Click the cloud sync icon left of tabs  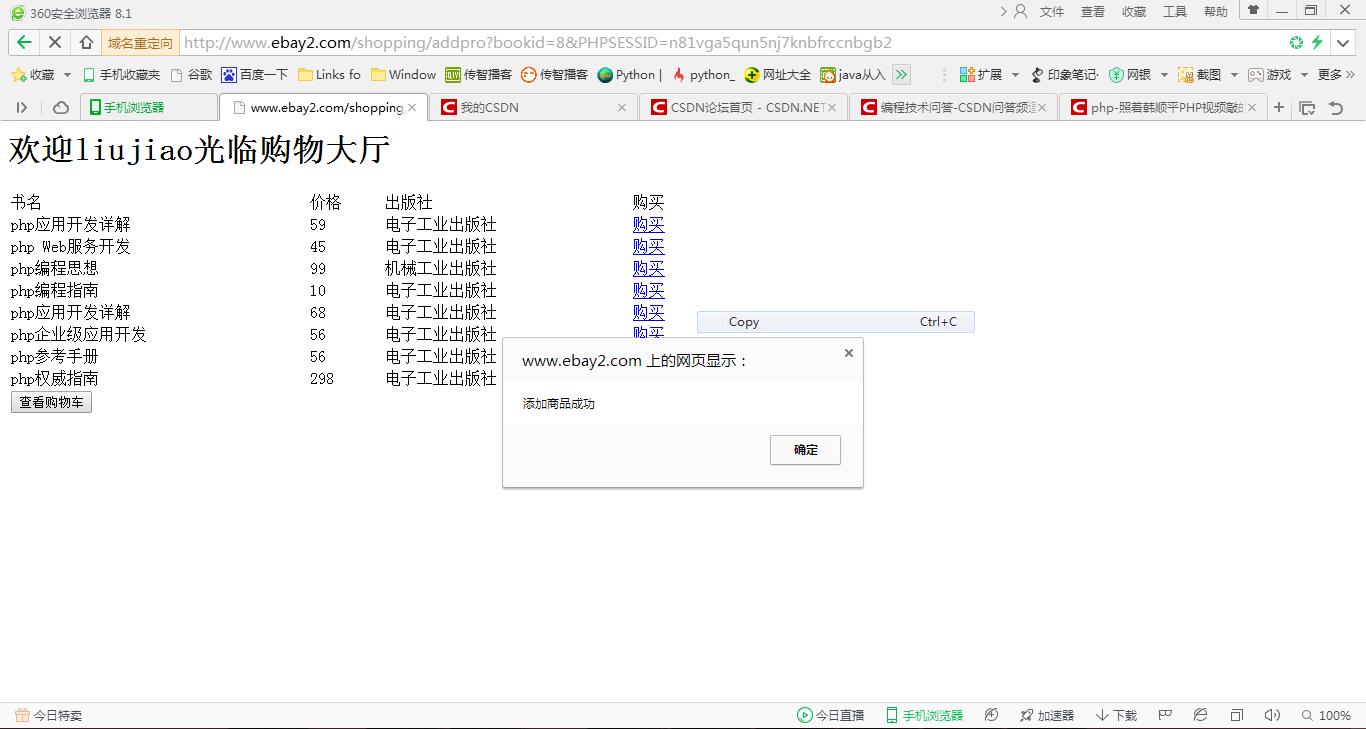[61, 107]
